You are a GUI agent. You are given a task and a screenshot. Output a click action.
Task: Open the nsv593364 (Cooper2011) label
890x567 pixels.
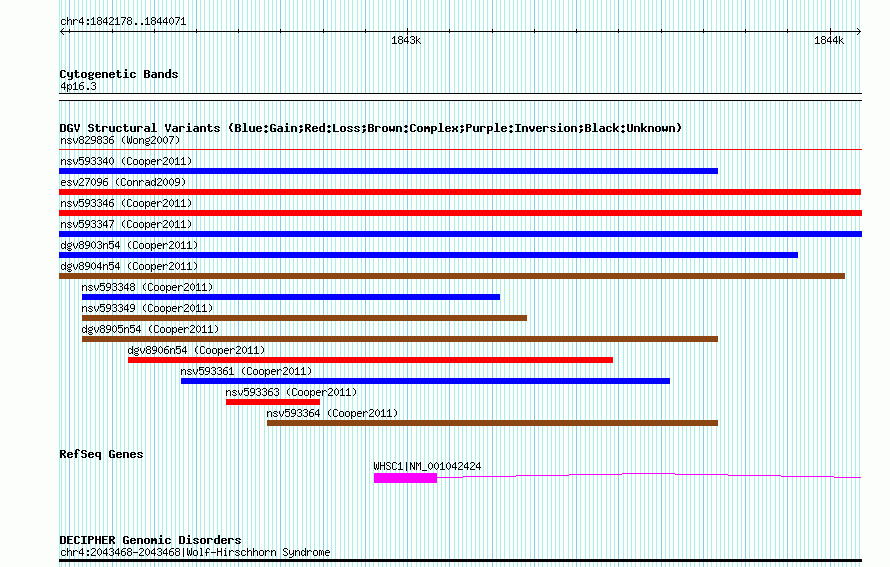click(332, 413)
